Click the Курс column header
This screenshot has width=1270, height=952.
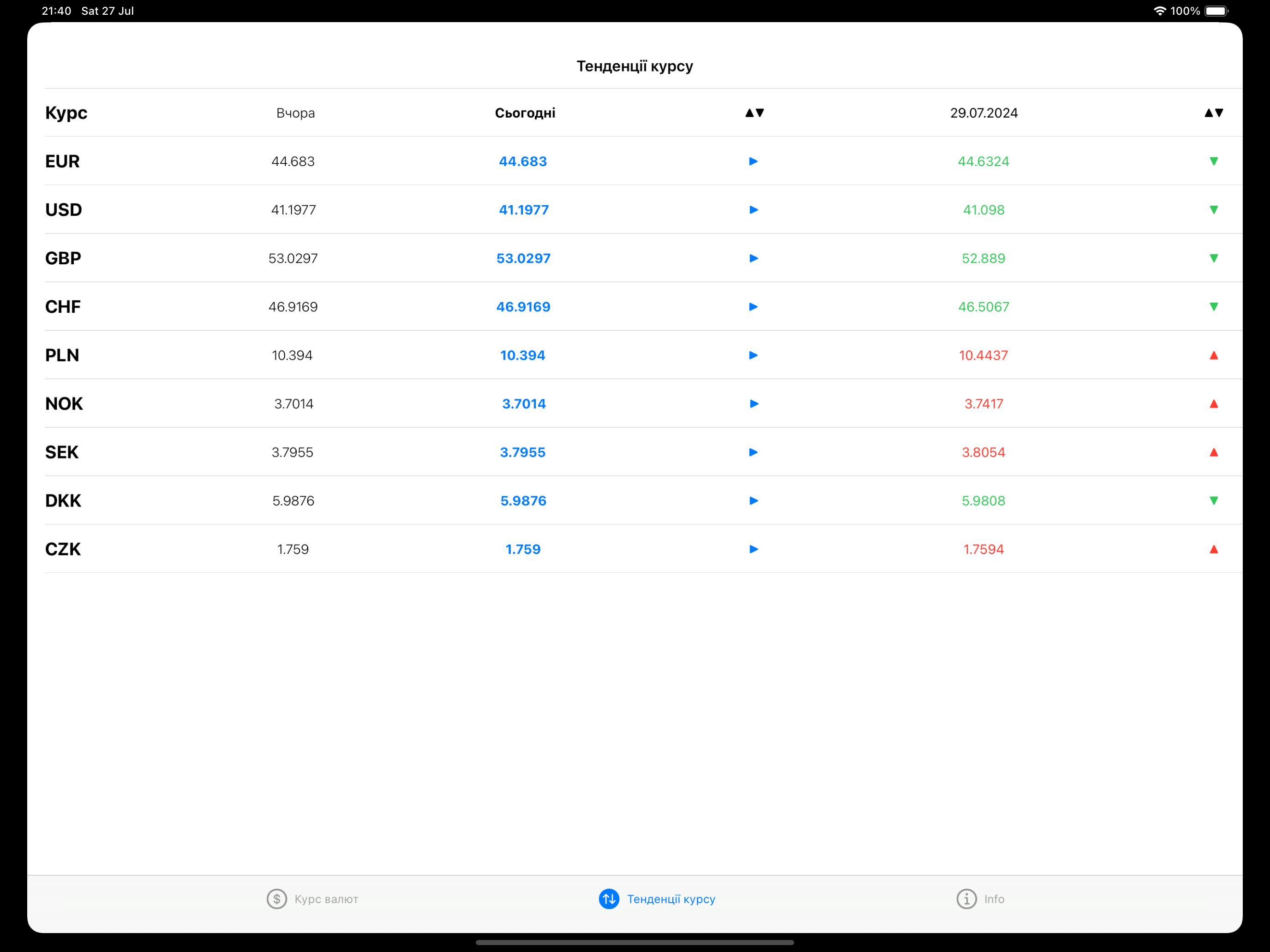click(x=66, y=113)
